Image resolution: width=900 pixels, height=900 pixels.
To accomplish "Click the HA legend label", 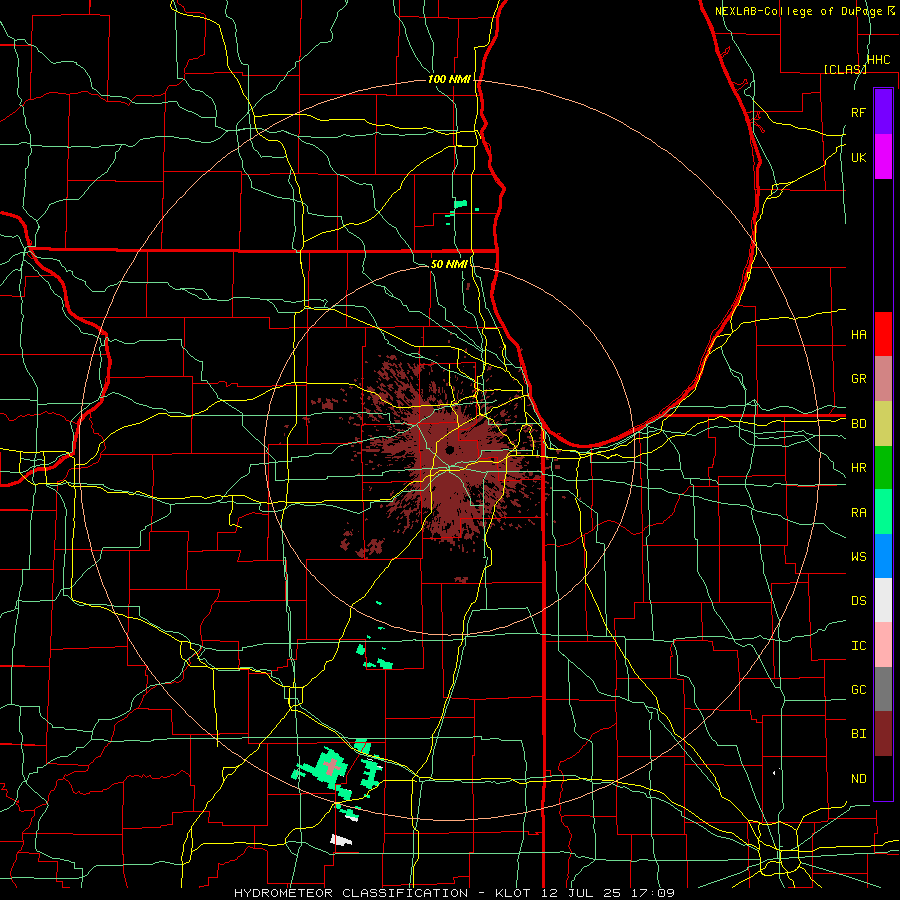I will coord(858,335).
